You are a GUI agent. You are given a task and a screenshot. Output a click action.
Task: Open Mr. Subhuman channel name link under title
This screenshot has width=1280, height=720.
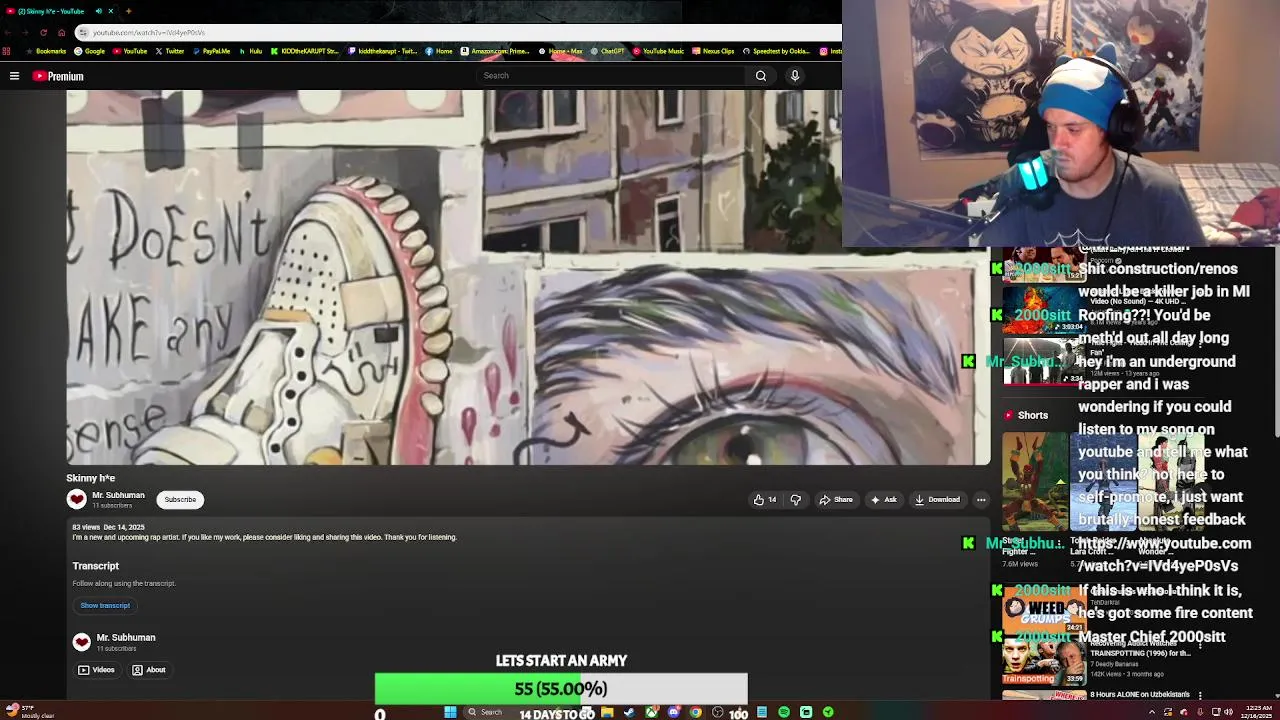point(118,495)
